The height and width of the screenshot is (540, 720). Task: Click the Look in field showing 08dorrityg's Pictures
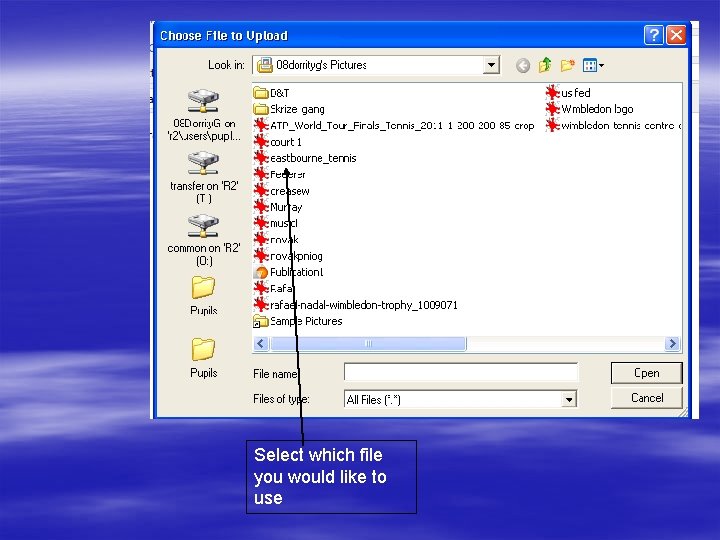[x=376, y=65]
